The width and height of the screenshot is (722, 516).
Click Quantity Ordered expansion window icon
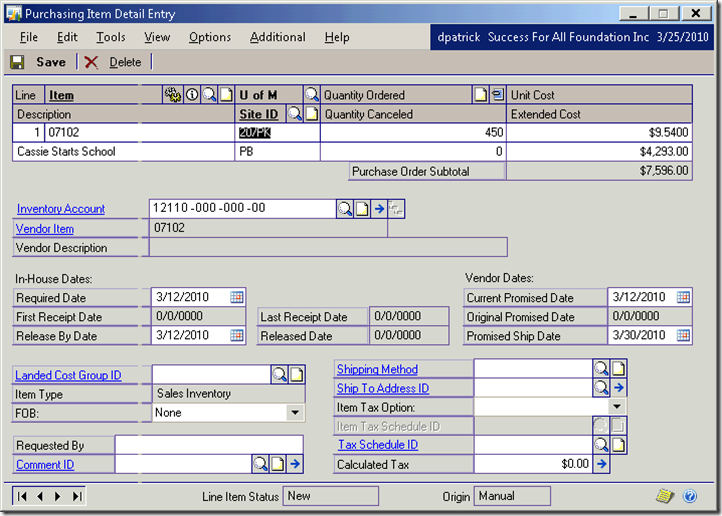tap(497, 95)
